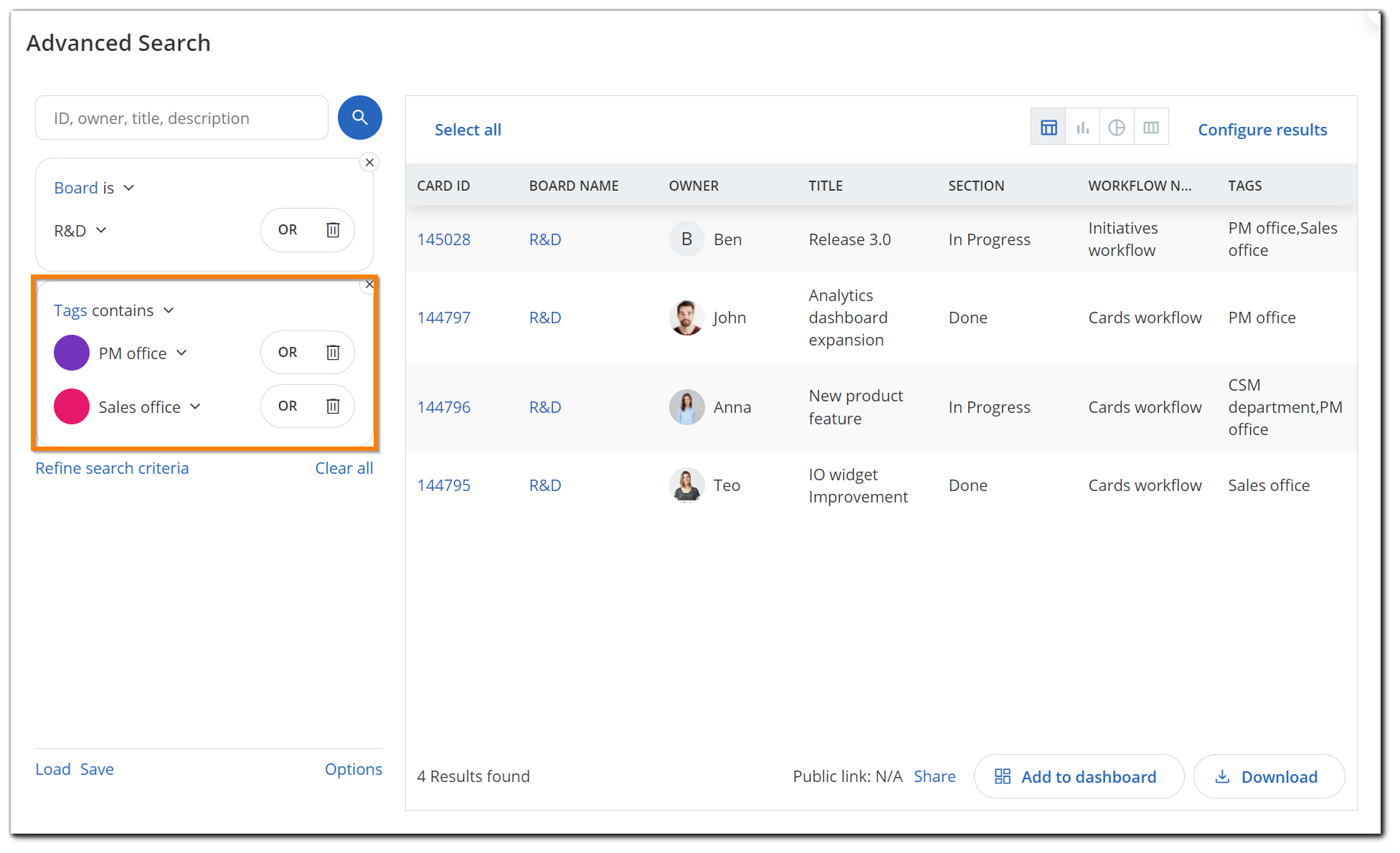Viewport: 1400px width, 853px height.
Task: Click 'Initiatives workflow' cell
Action: 1123,239
